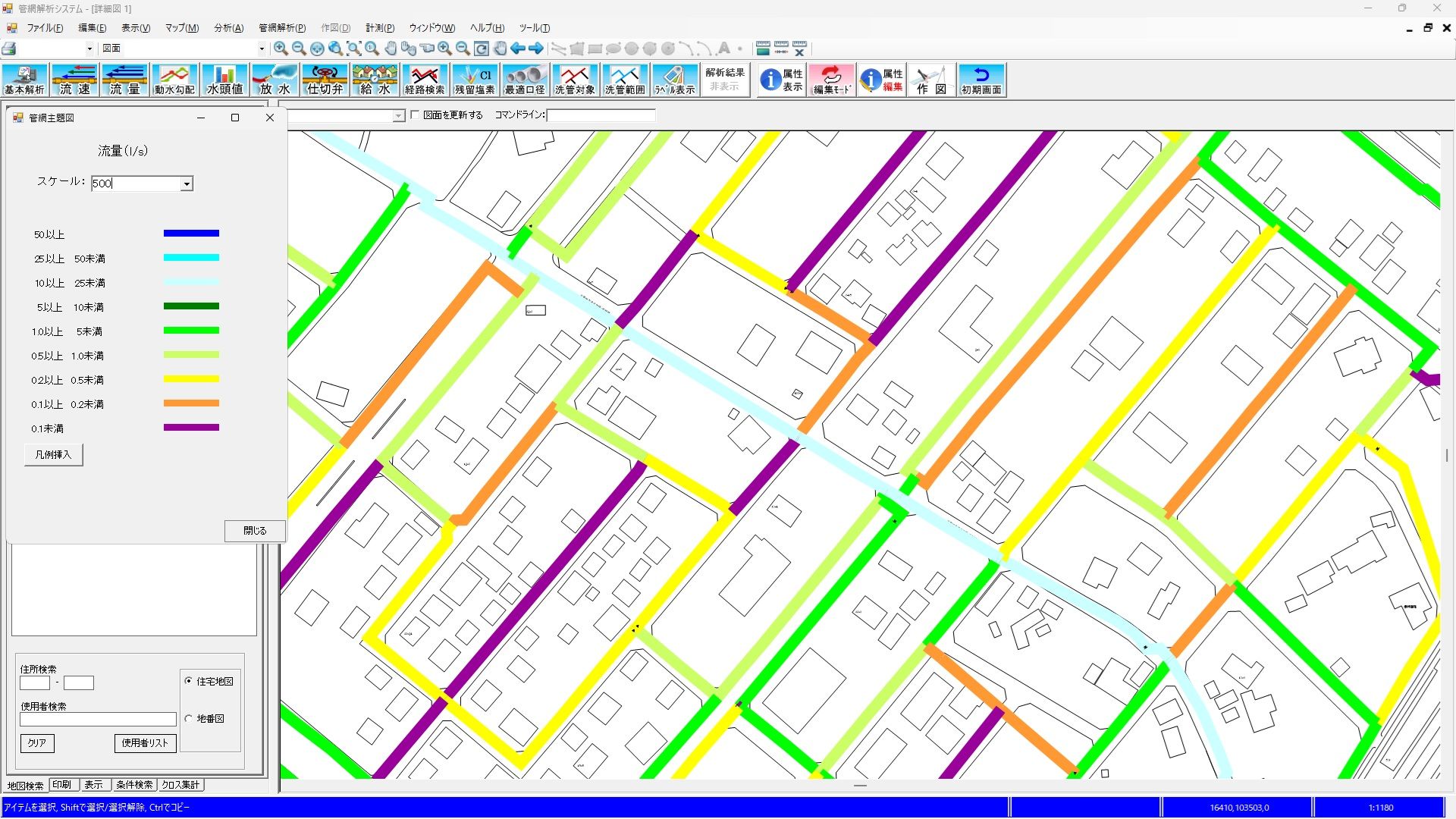1456x819 pixels.
Task: Open the 計測(P) menu
Action: coord(380,28)
